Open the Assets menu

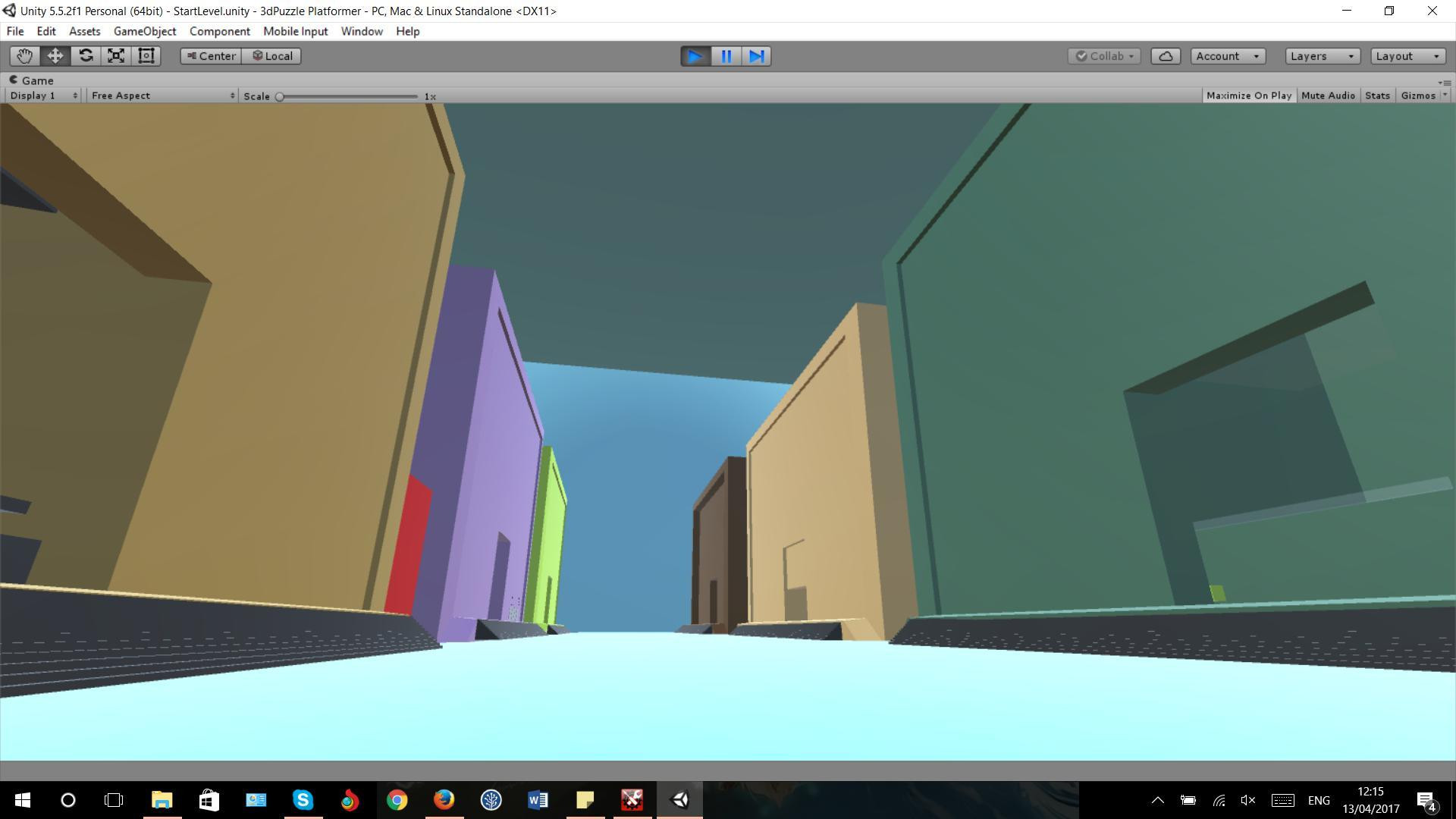(x=84, y=31)
